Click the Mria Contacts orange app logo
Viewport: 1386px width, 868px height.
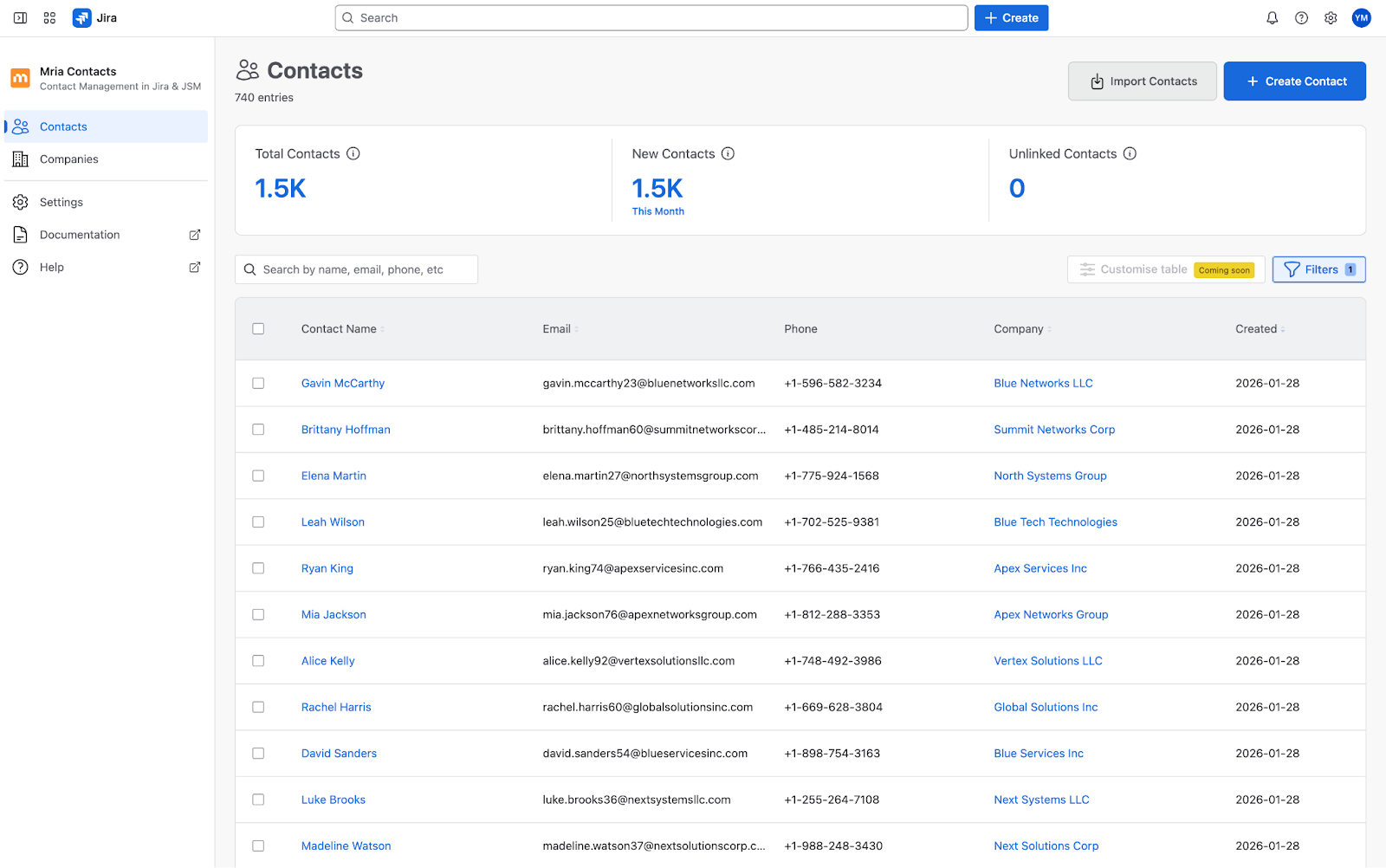pos(20,78)
